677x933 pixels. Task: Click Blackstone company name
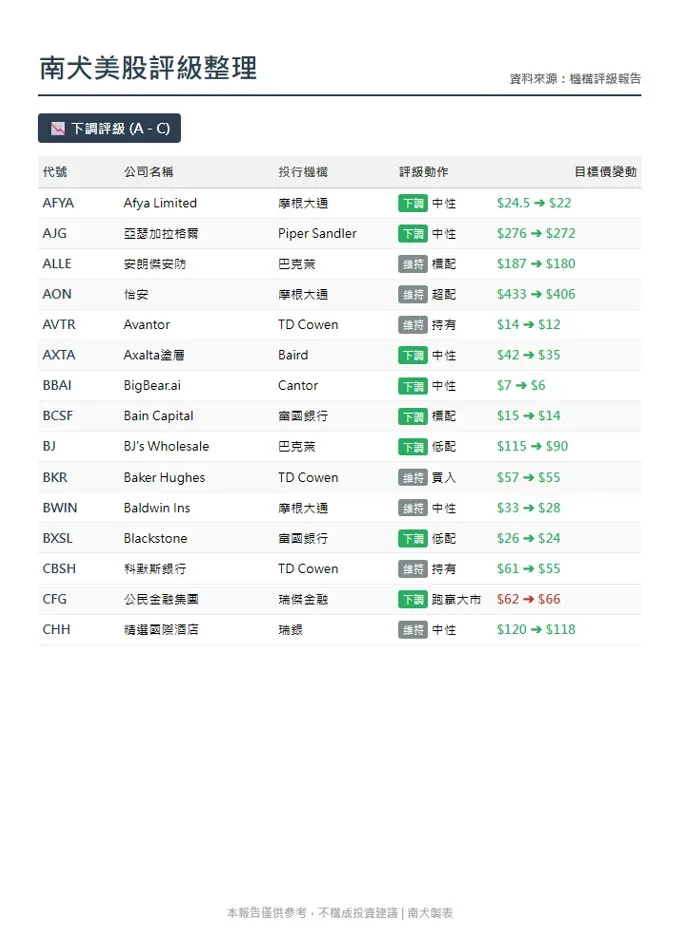coord(155,538)
